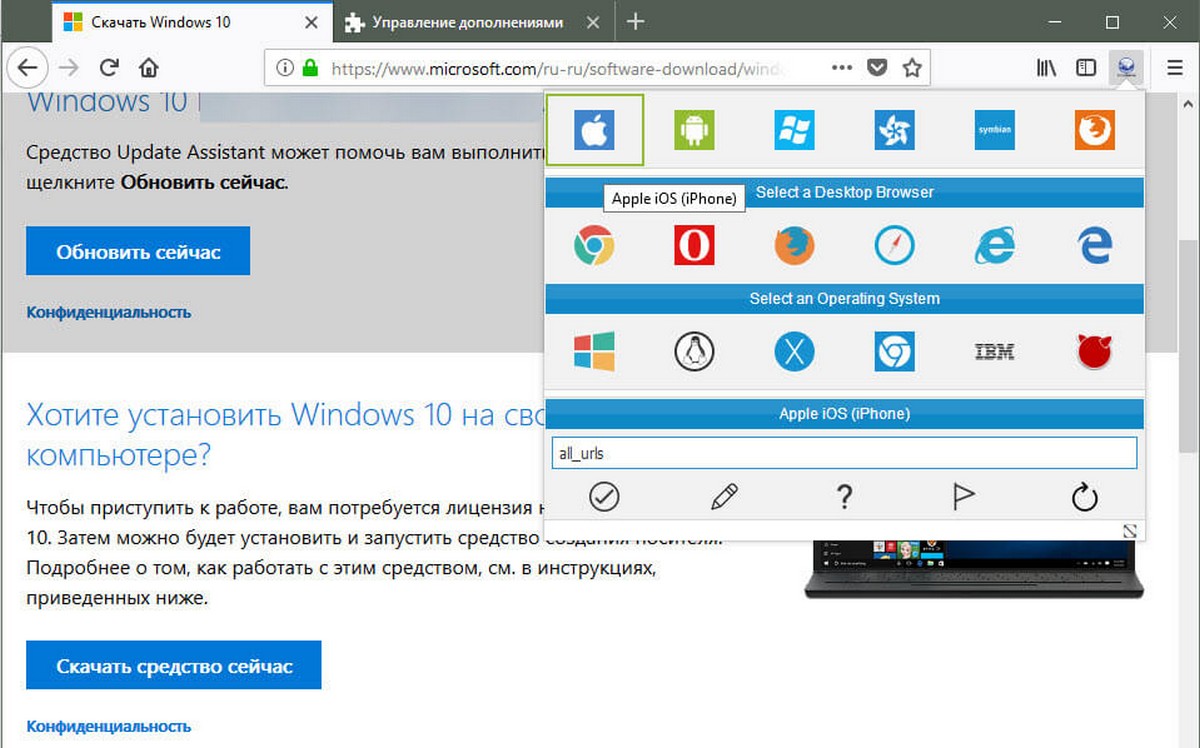Click the all_urls input field

(x=844, y=453)
